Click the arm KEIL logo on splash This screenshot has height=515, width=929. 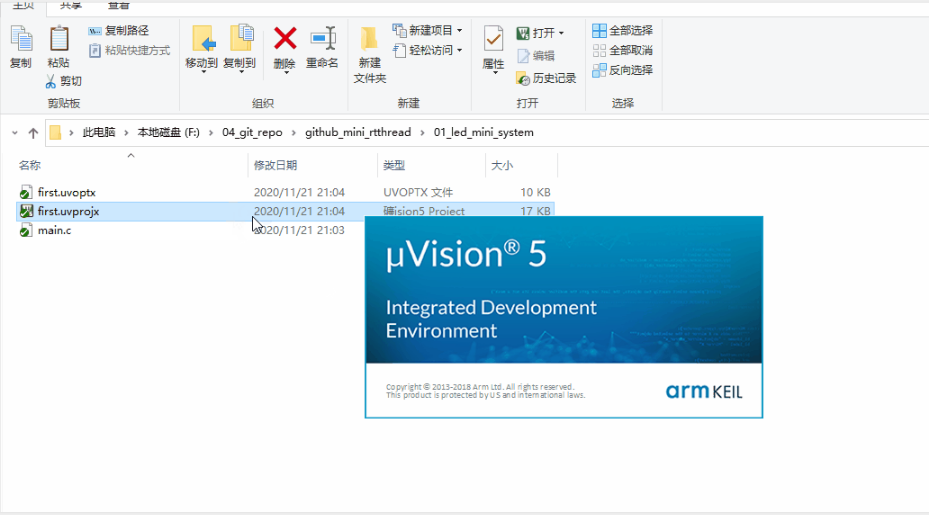coord(703,391)
